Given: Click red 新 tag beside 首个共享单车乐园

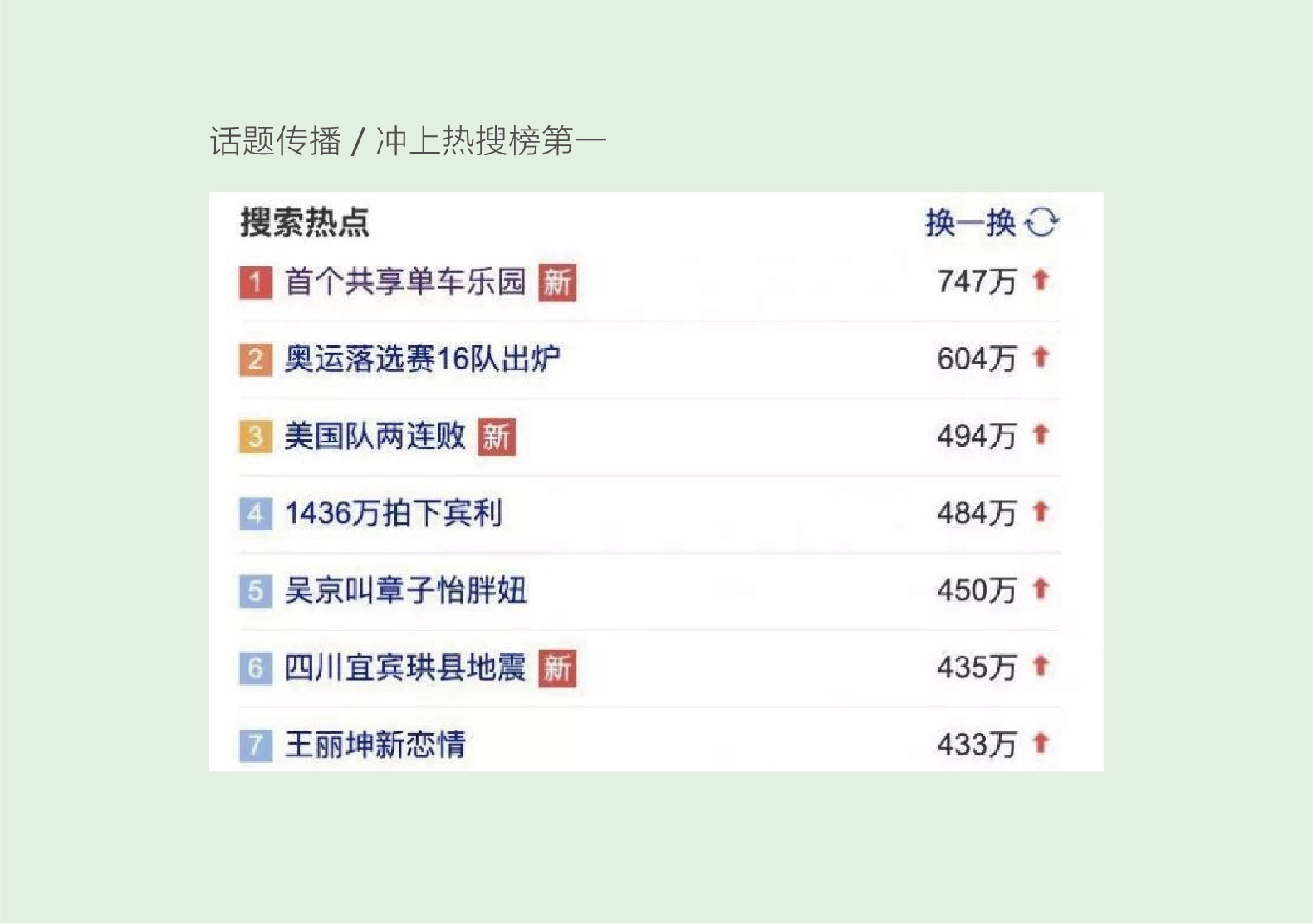Looking at the screenshot, I should 557,282.
